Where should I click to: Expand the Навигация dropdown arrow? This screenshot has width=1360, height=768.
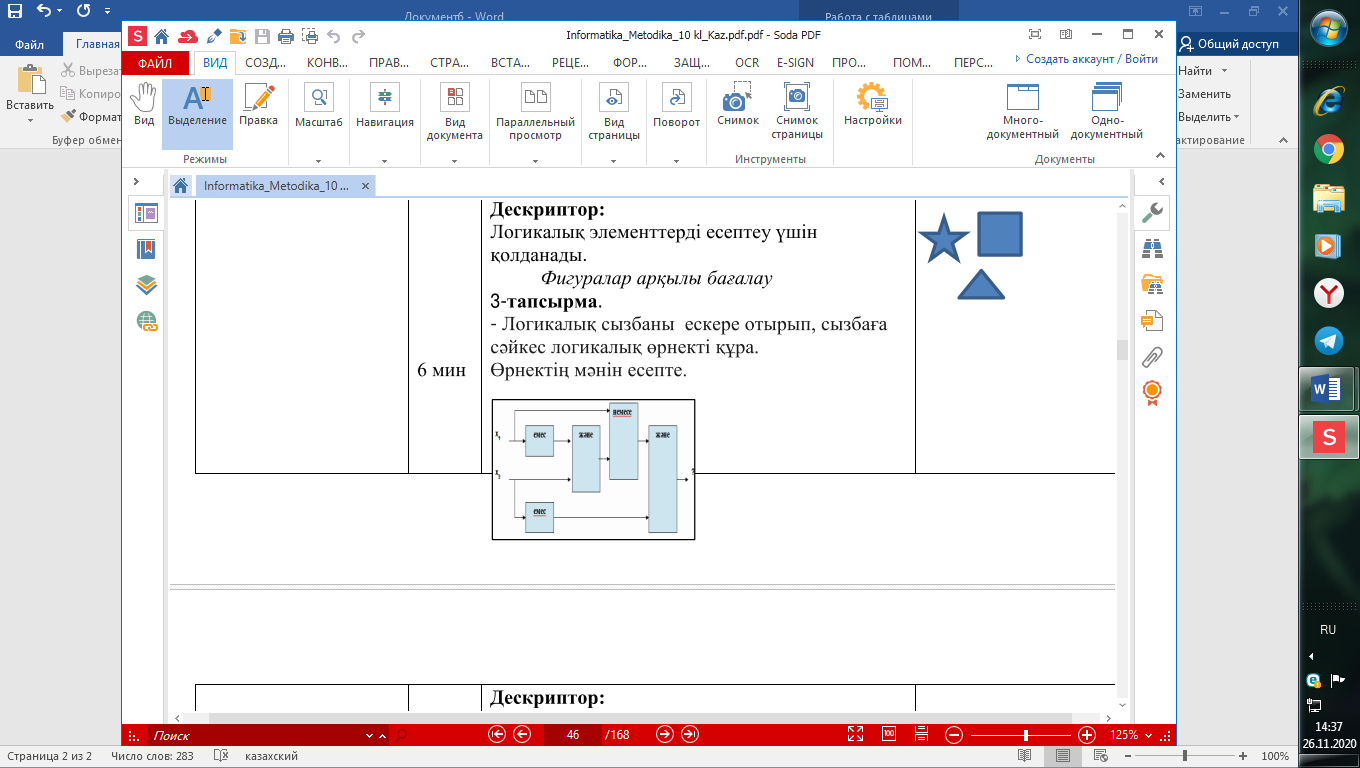tap(385, 160)
